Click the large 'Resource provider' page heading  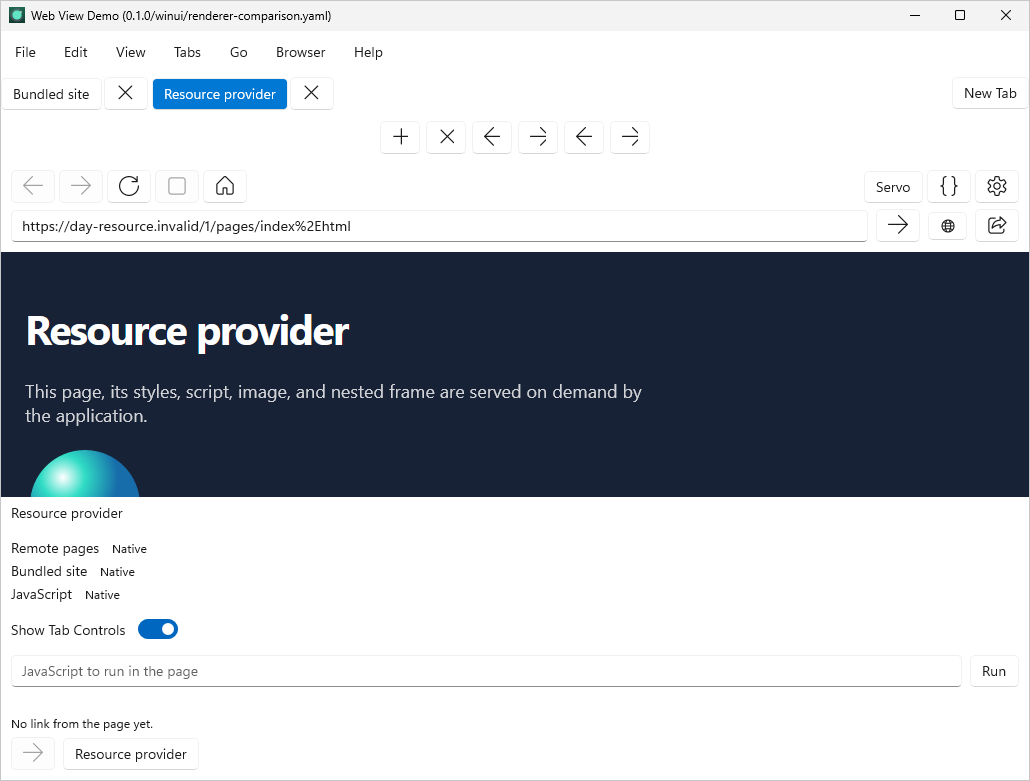[188, 331]
